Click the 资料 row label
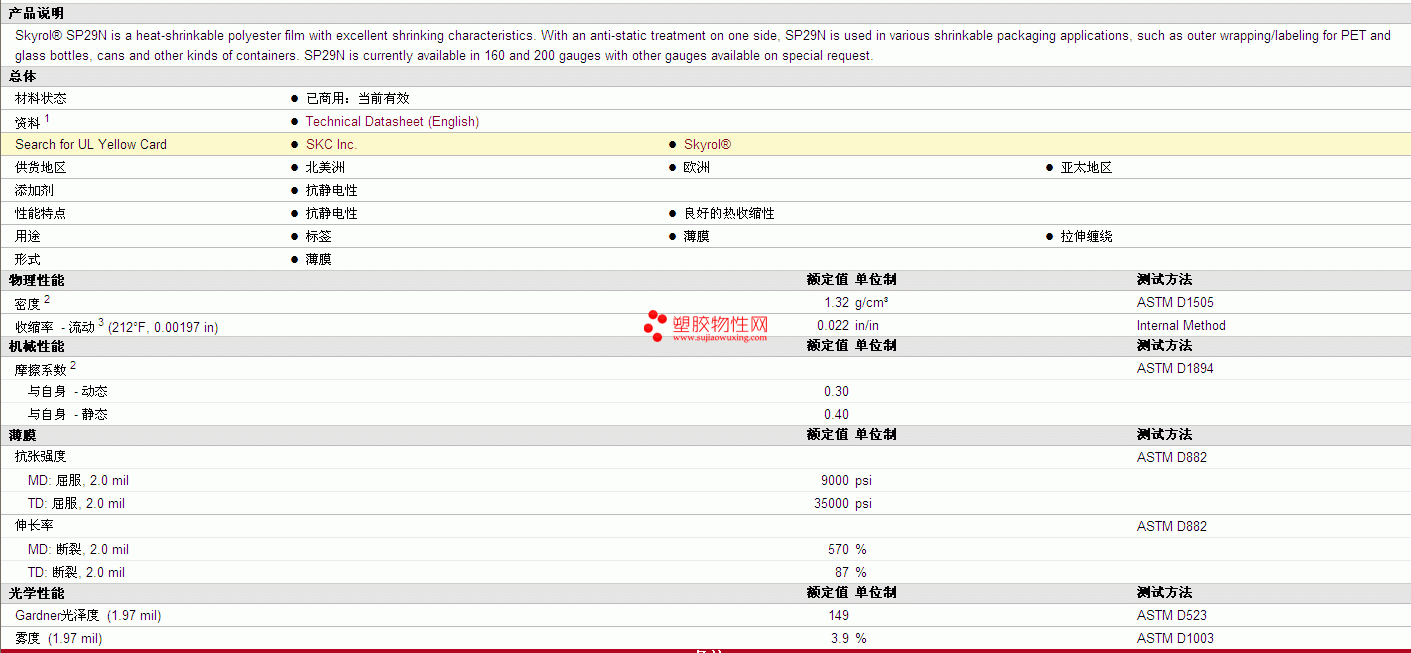 coord(28,122)
